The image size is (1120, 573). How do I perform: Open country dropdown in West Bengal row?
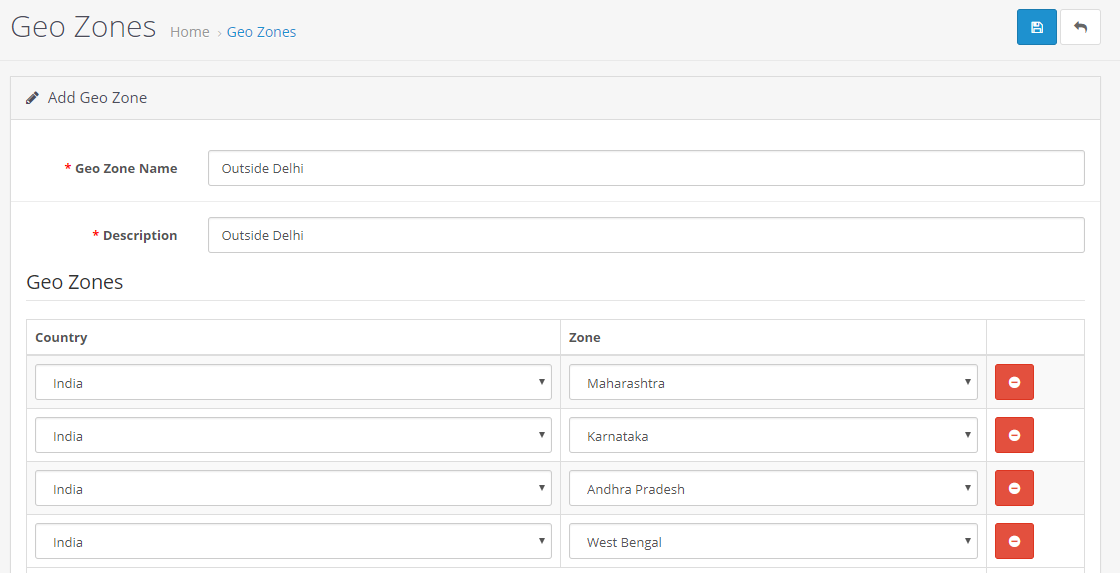(x=293, y=541)
